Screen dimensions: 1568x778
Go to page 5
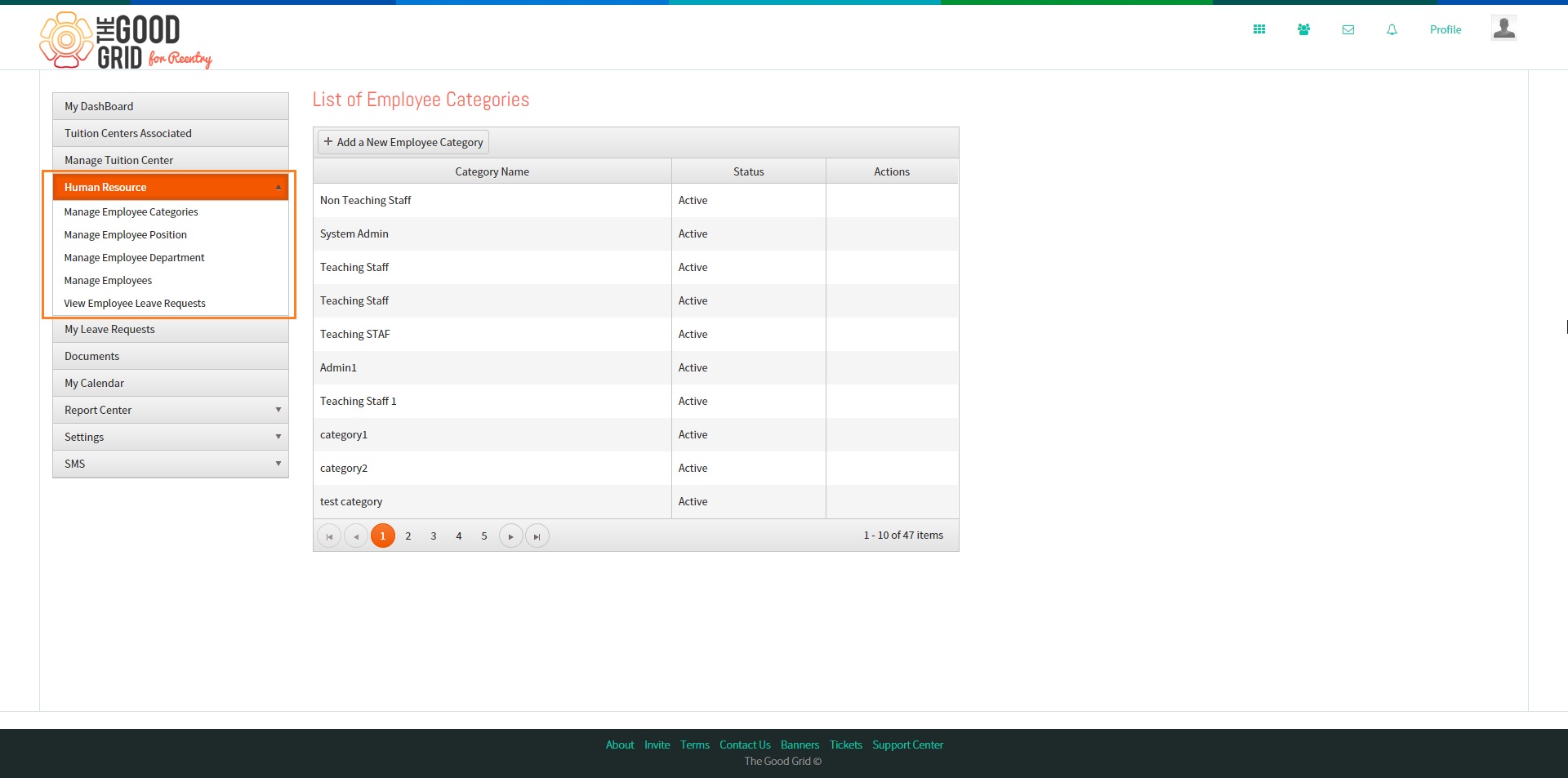click(484, 536)
